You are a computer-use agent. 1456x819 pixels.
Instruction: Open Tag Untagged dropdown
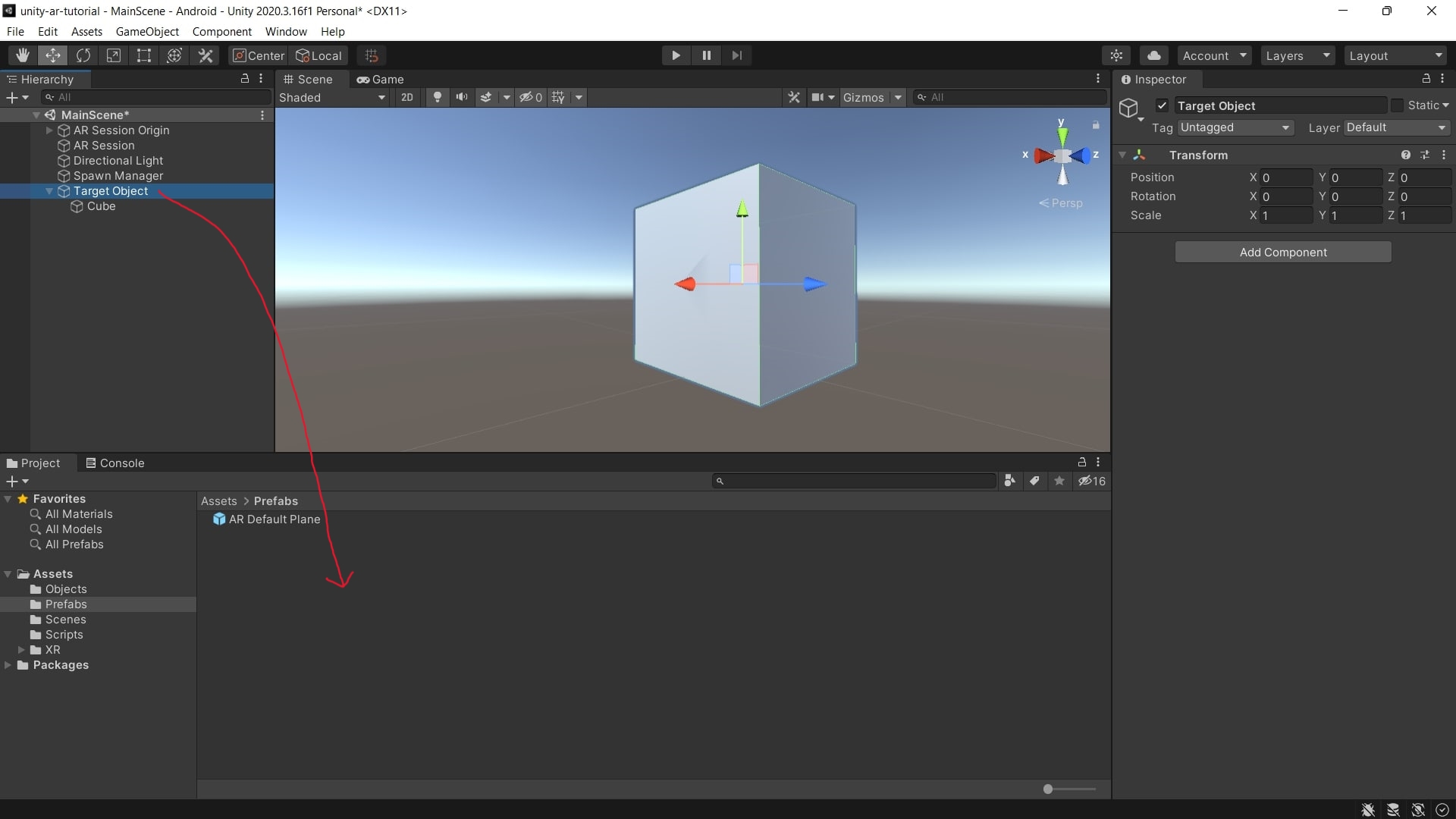click(1235, 127)
